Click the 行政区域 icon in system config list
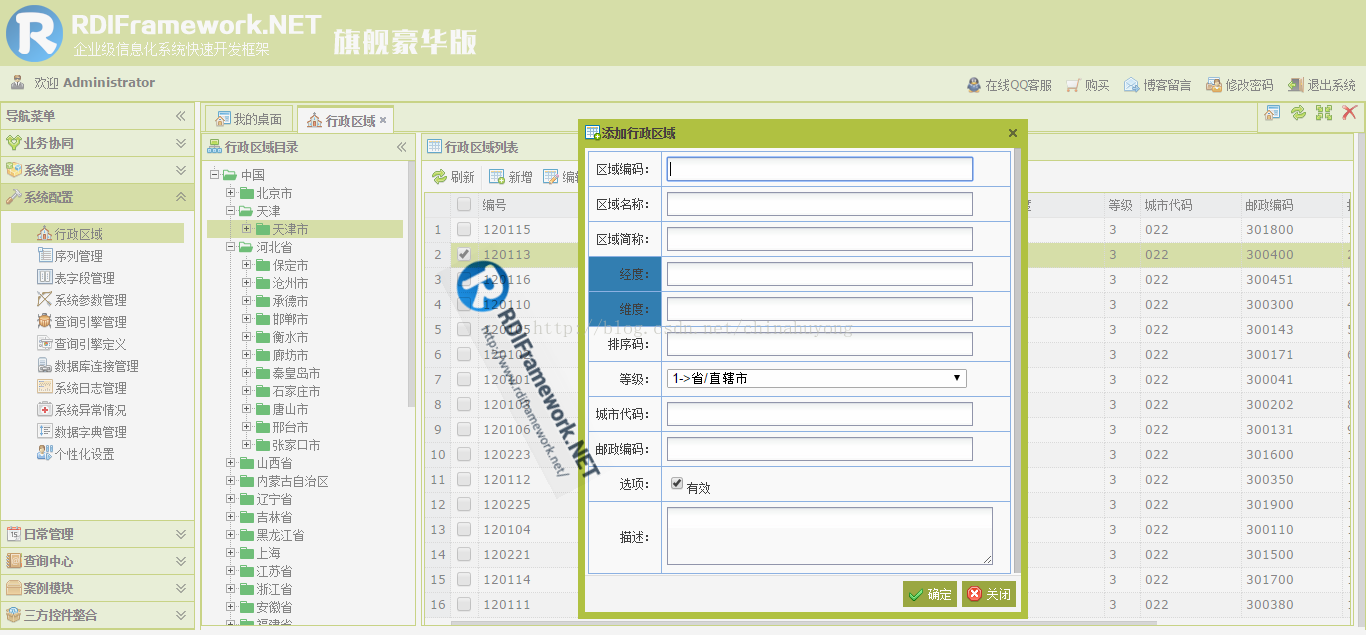 tap(44, 234)
